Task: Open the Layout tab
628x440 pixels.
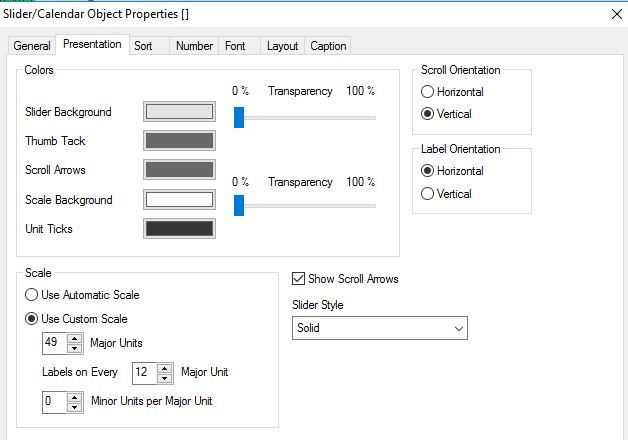Action: click(x=282, y=46)
